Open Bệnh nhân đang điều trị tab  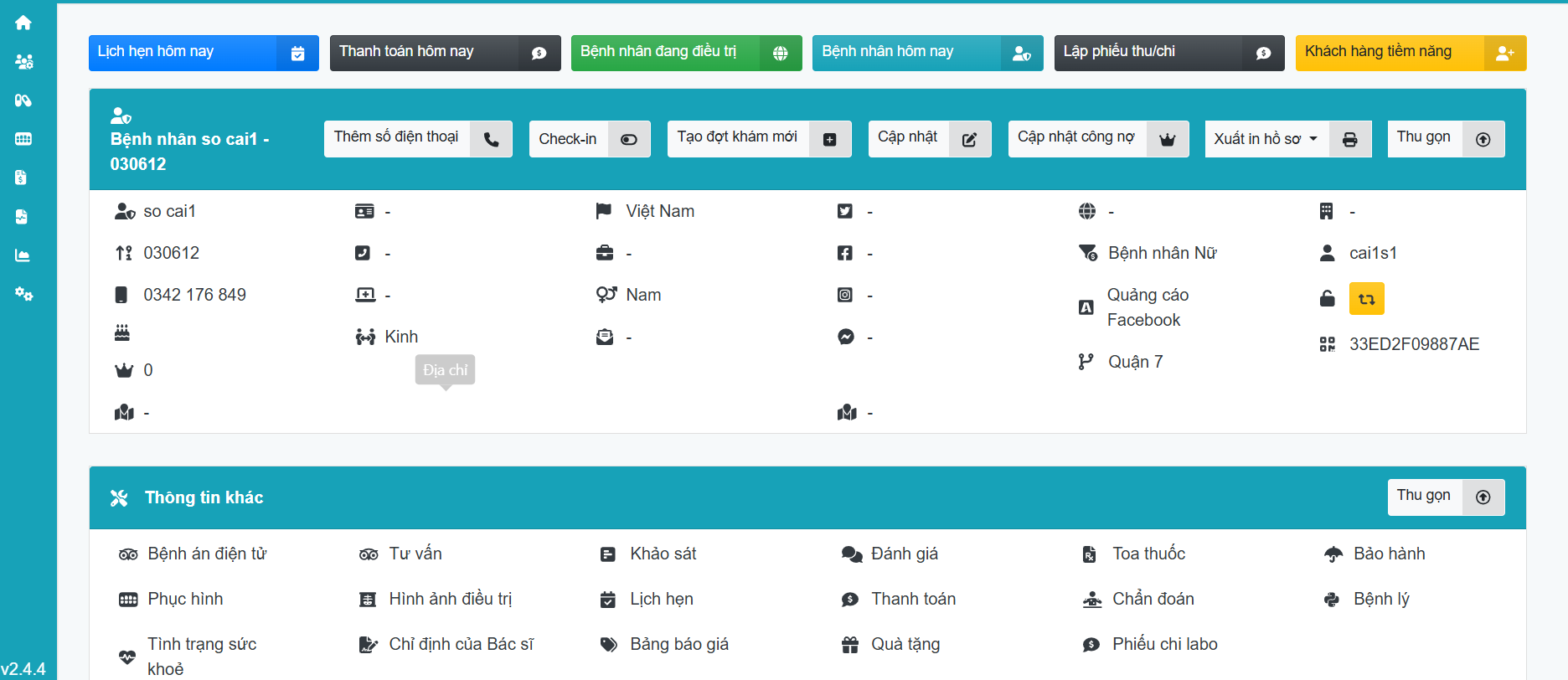pos(685,53)
